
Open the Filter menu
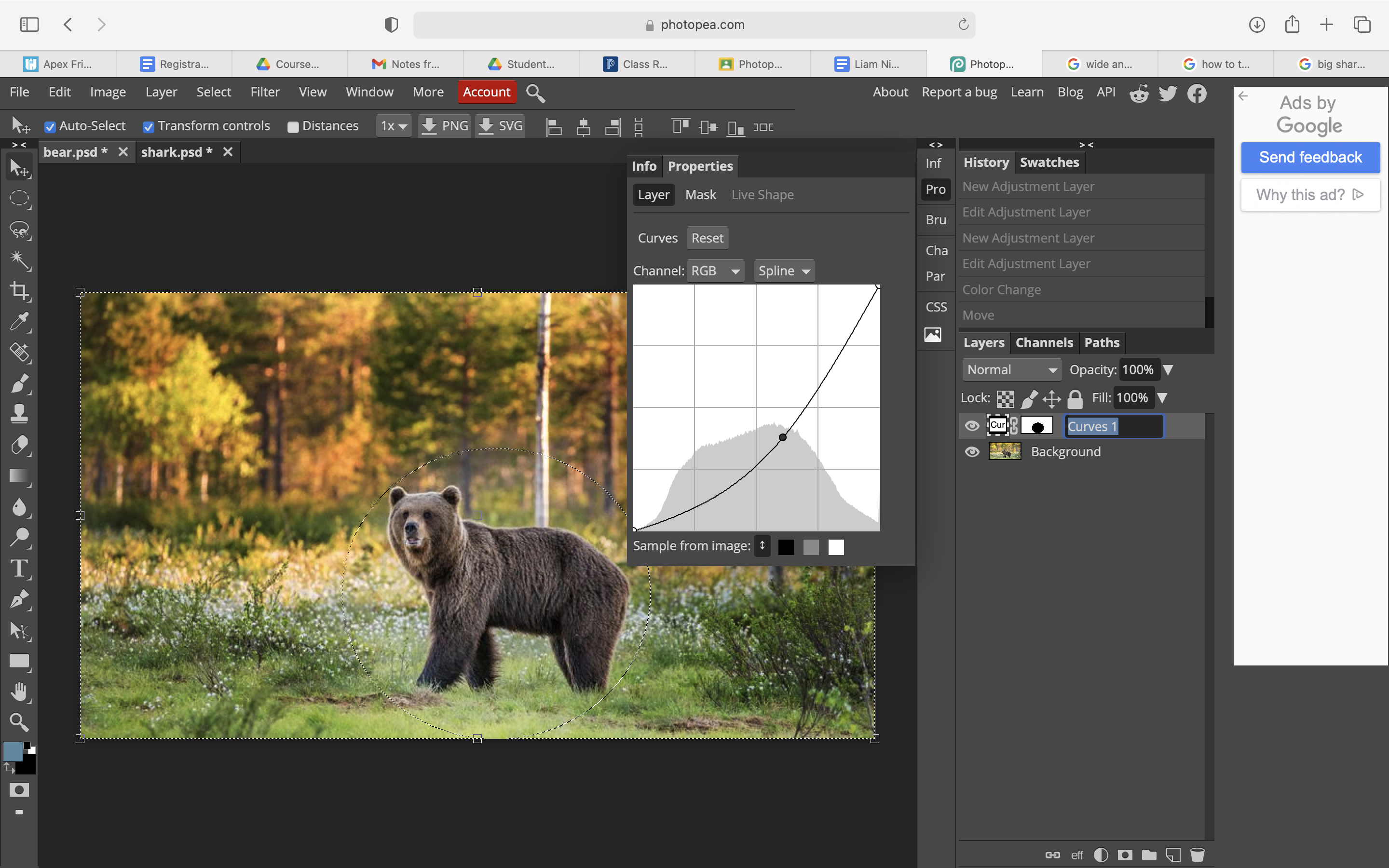click(265, 92)
